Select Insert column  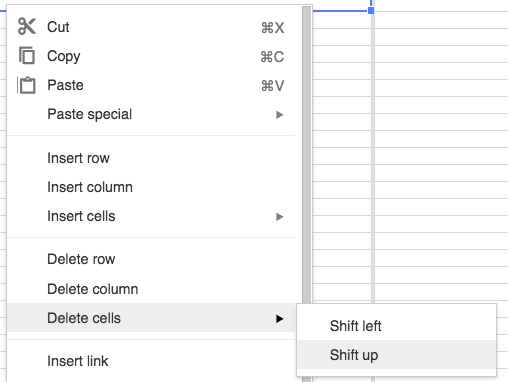point(151,187)
